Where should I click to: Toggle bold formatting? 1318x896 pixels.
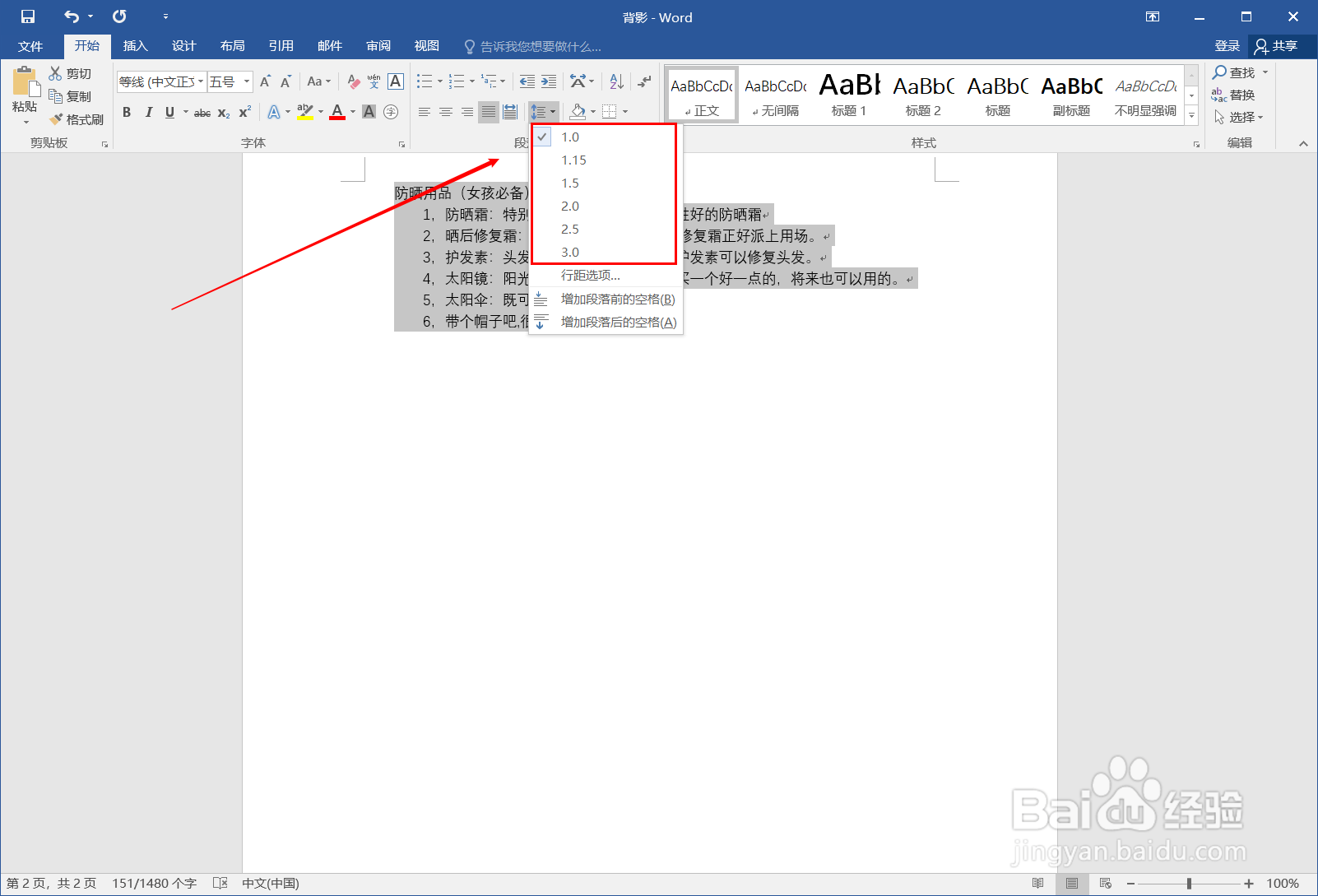coord(127,112)
